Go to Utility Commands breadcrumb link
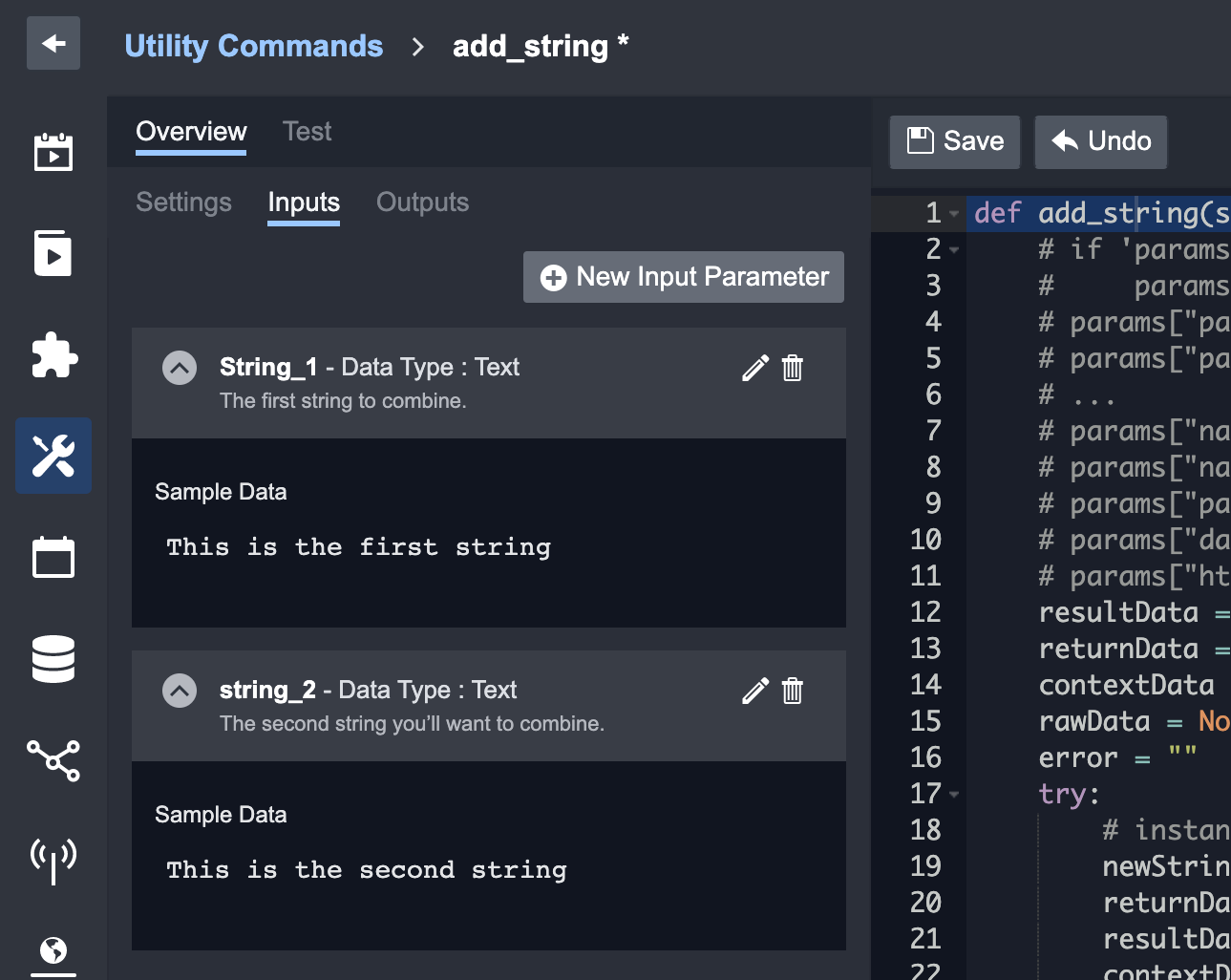The width and height of the screenshot is (1231, 980). point(253,46)
